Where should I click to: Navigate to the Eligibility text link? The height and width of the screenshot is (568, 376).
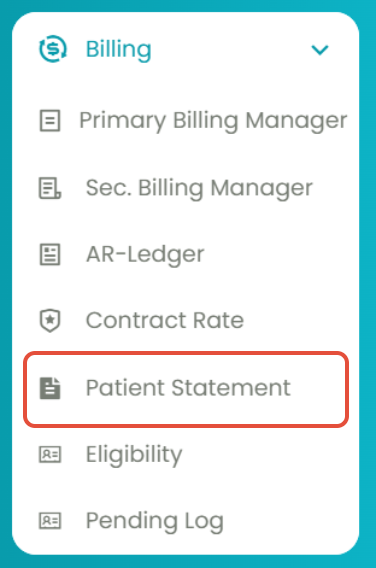tap(134, 455)
